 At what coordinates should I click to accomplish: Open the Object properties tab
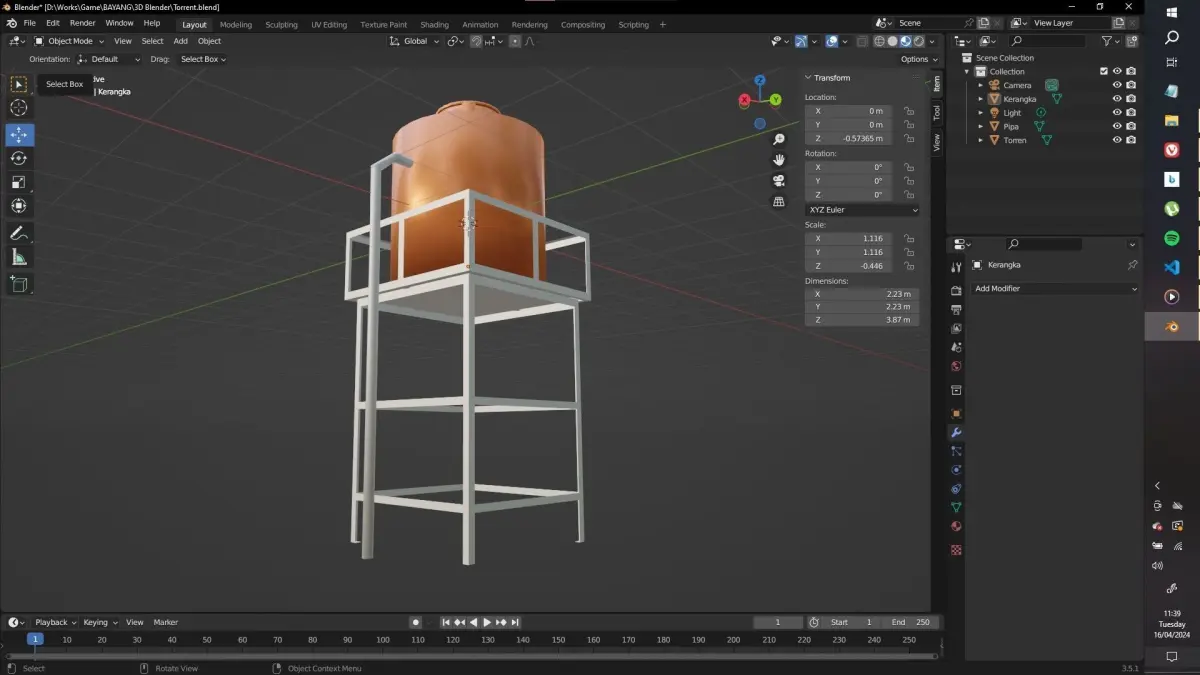click(956, 413)
